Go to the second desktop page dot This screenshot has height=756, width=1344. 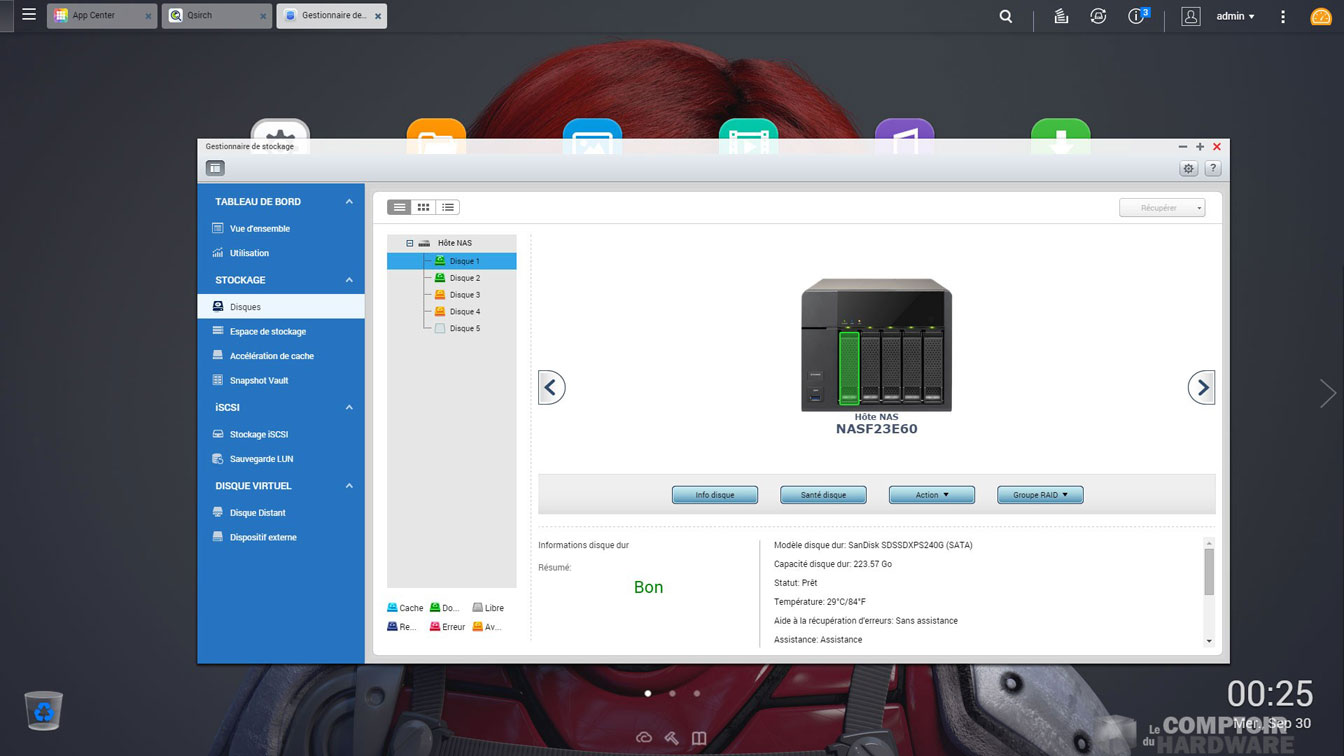tap(672, 693)
